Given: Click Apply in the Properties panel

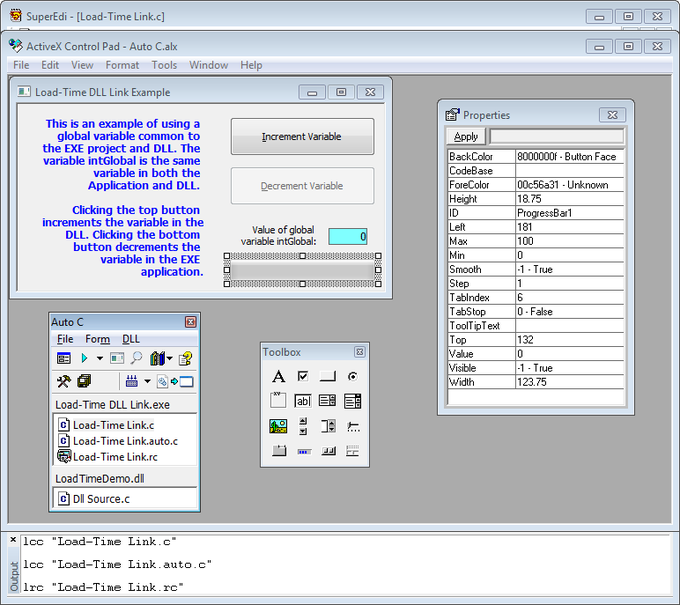Looking at the screenshot, I should pyautogui.click(x=466, y=137).
